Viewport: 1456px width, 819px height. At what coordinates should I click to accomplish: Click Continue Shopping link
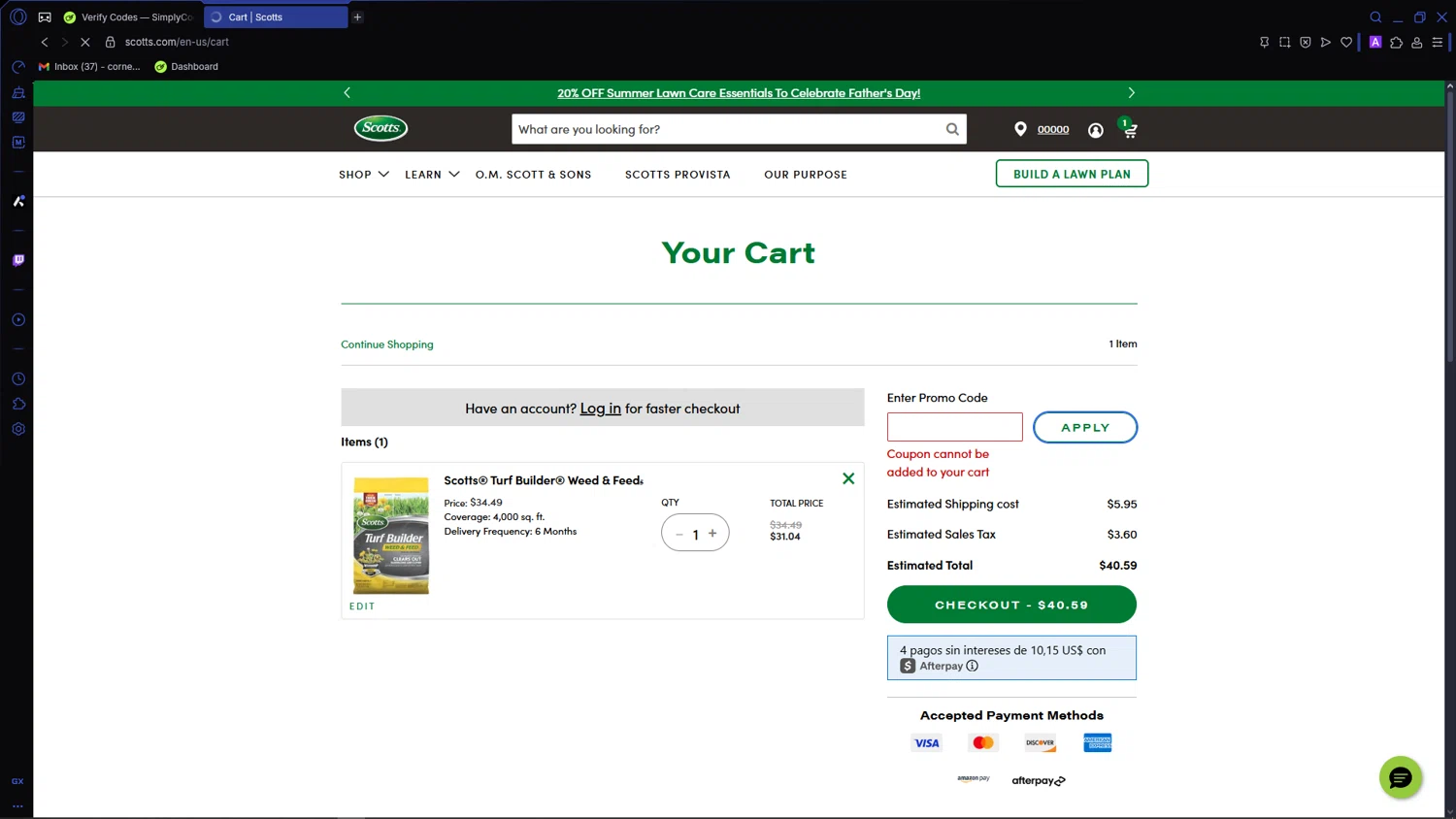(x=387, y=344)
